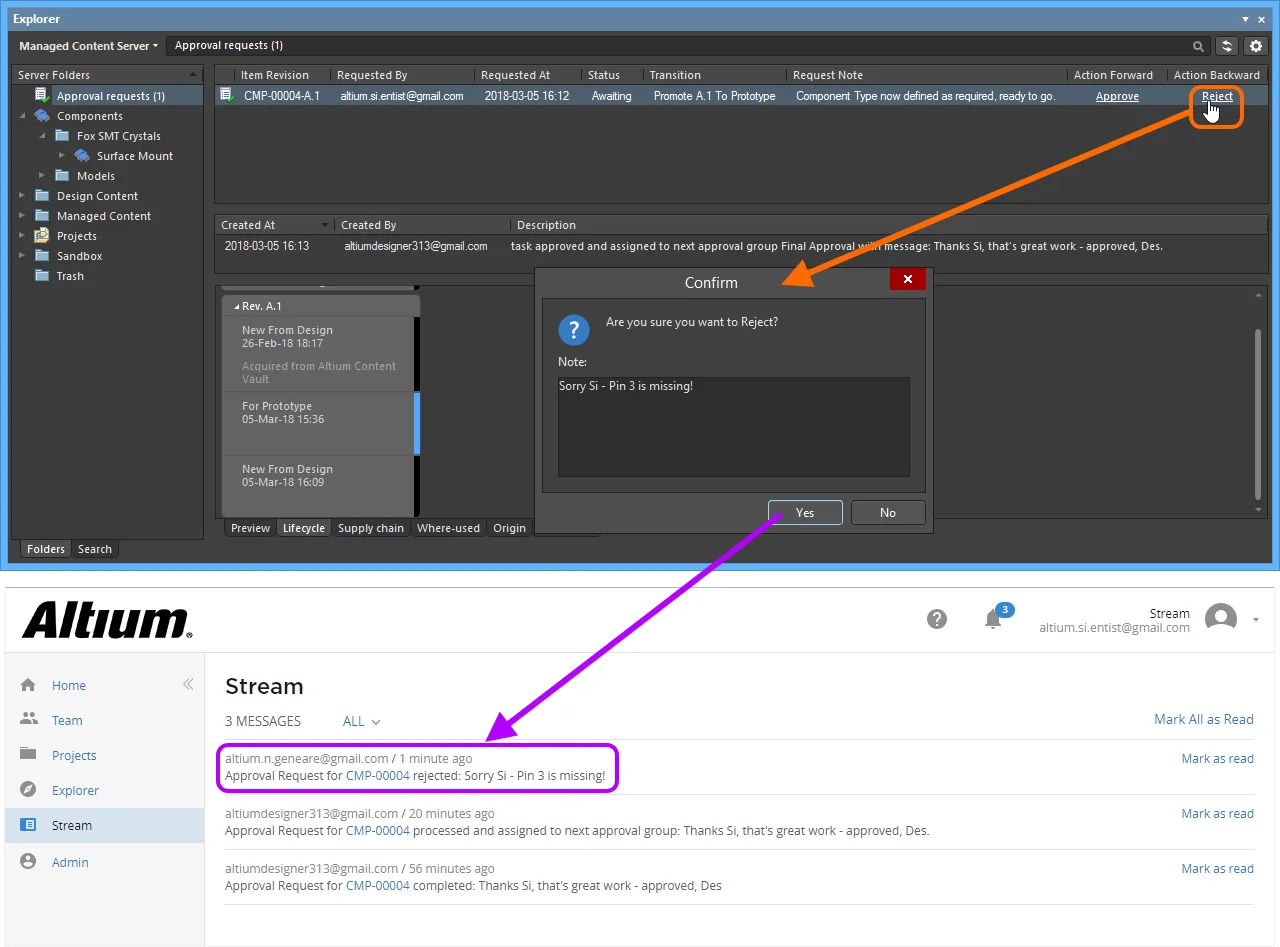Image resolution: width=1280 pixels, height=947 pixels.
Task: Click the CMP-00004-A.1 row status icon
Action: 227,96
